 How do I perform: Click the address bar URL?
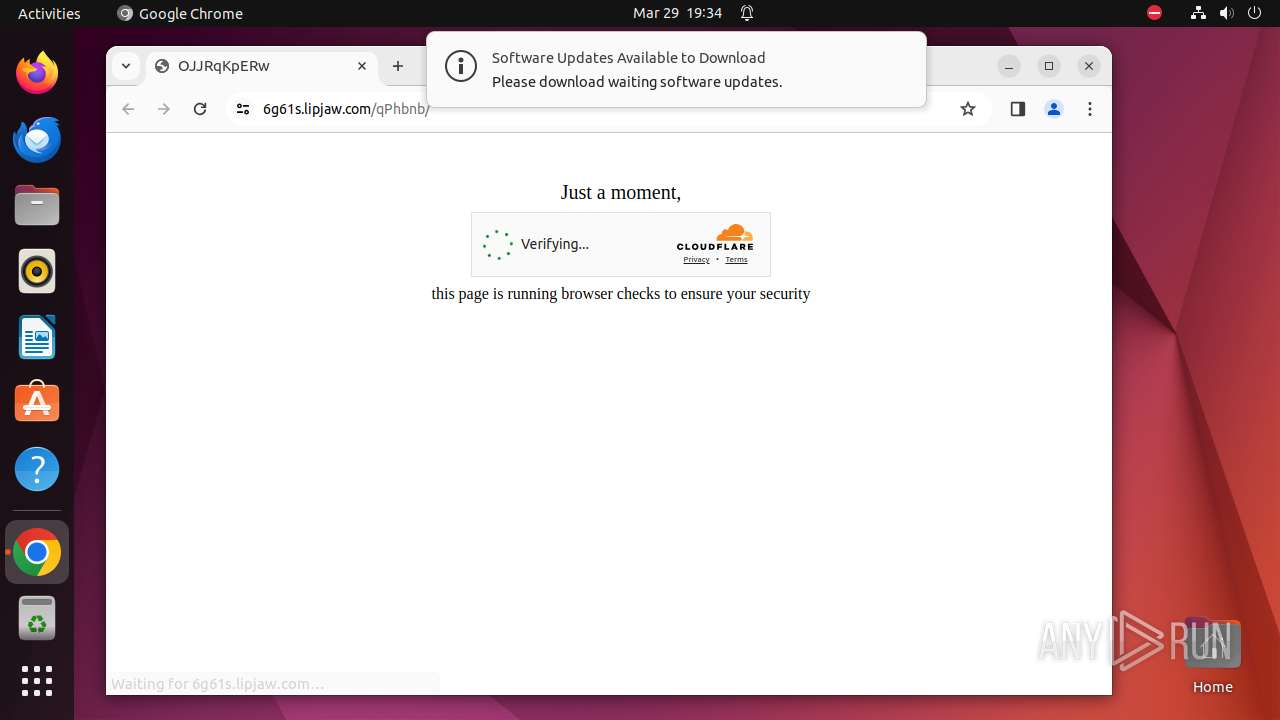(346, 109)
